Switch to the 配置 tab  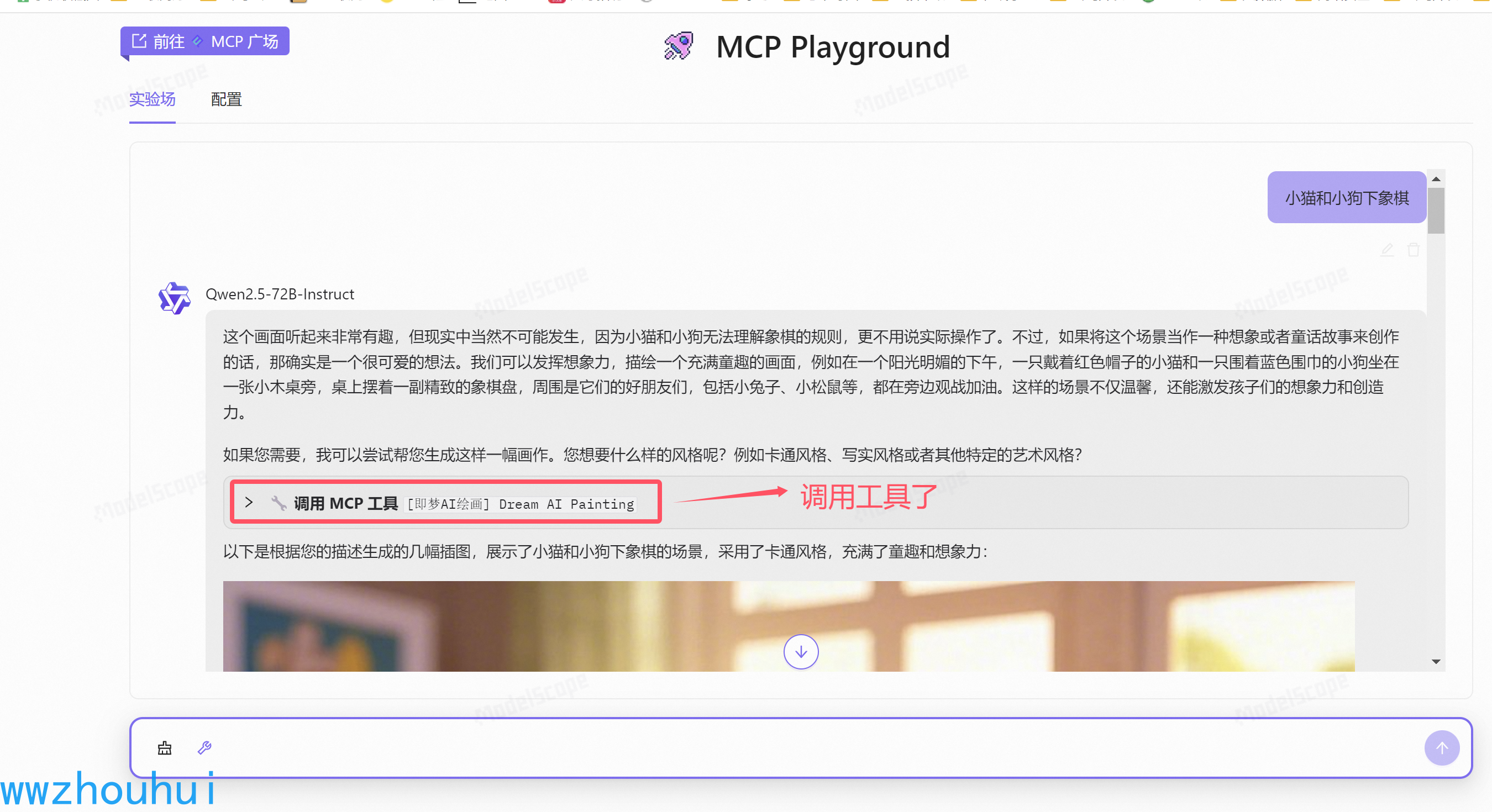point(226,99)
